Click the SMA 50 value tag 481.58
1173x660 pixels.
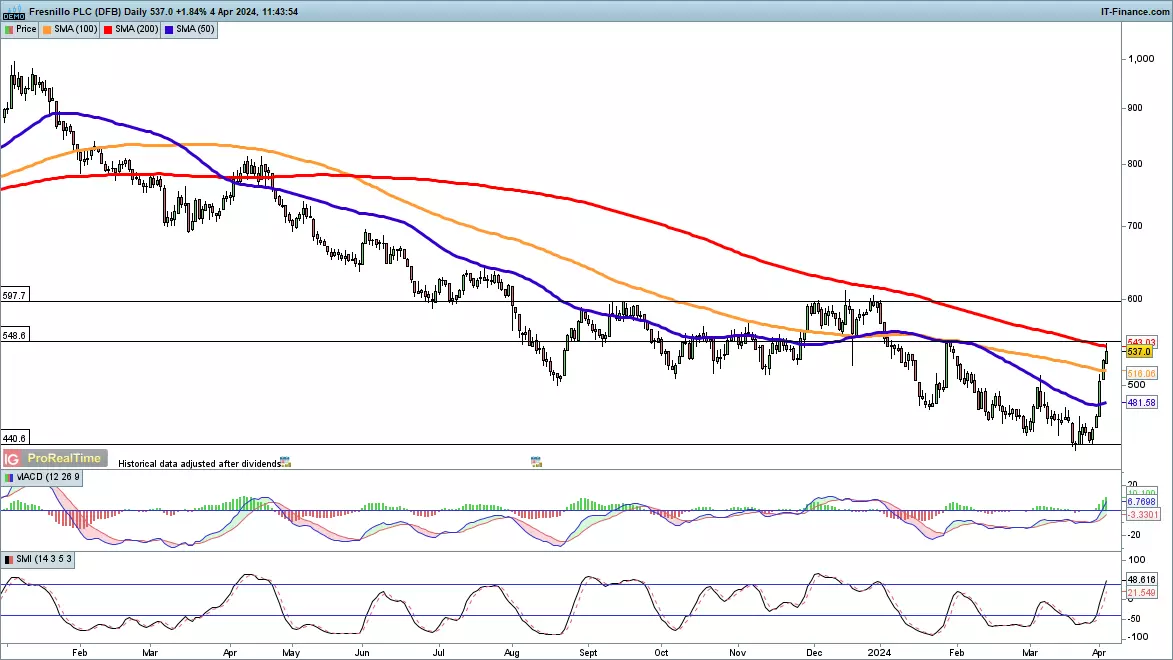[1142, 403]
